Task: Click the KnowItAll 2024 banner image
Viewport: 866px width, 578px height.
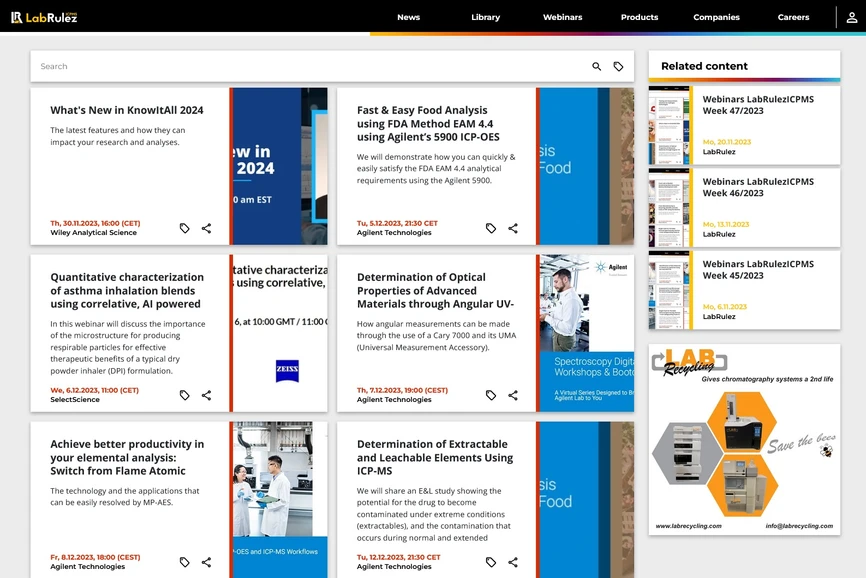Action: coord(279,166)
